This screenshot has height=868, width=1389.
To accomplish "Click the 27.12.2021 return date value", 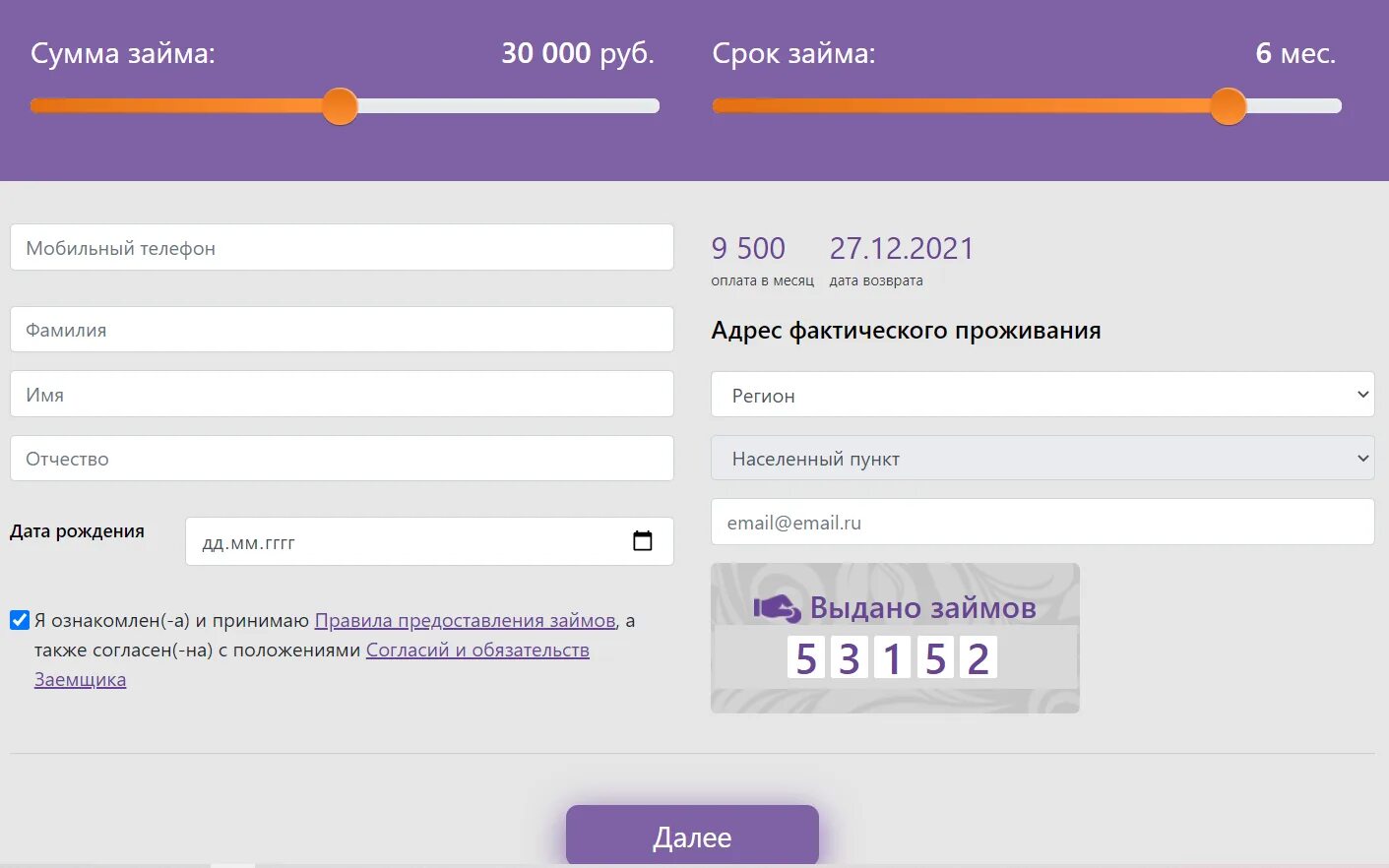I will click(902, 248).
